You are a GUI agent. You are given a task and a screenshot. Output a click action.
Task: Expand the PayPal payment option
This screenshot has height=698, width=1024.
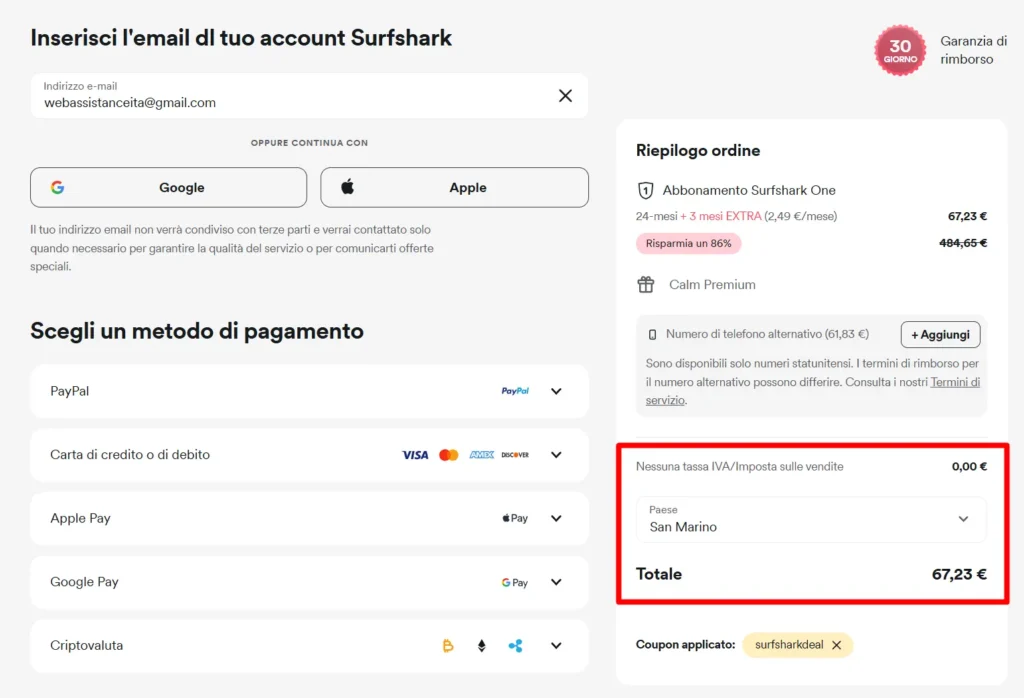tap(556, 391)
